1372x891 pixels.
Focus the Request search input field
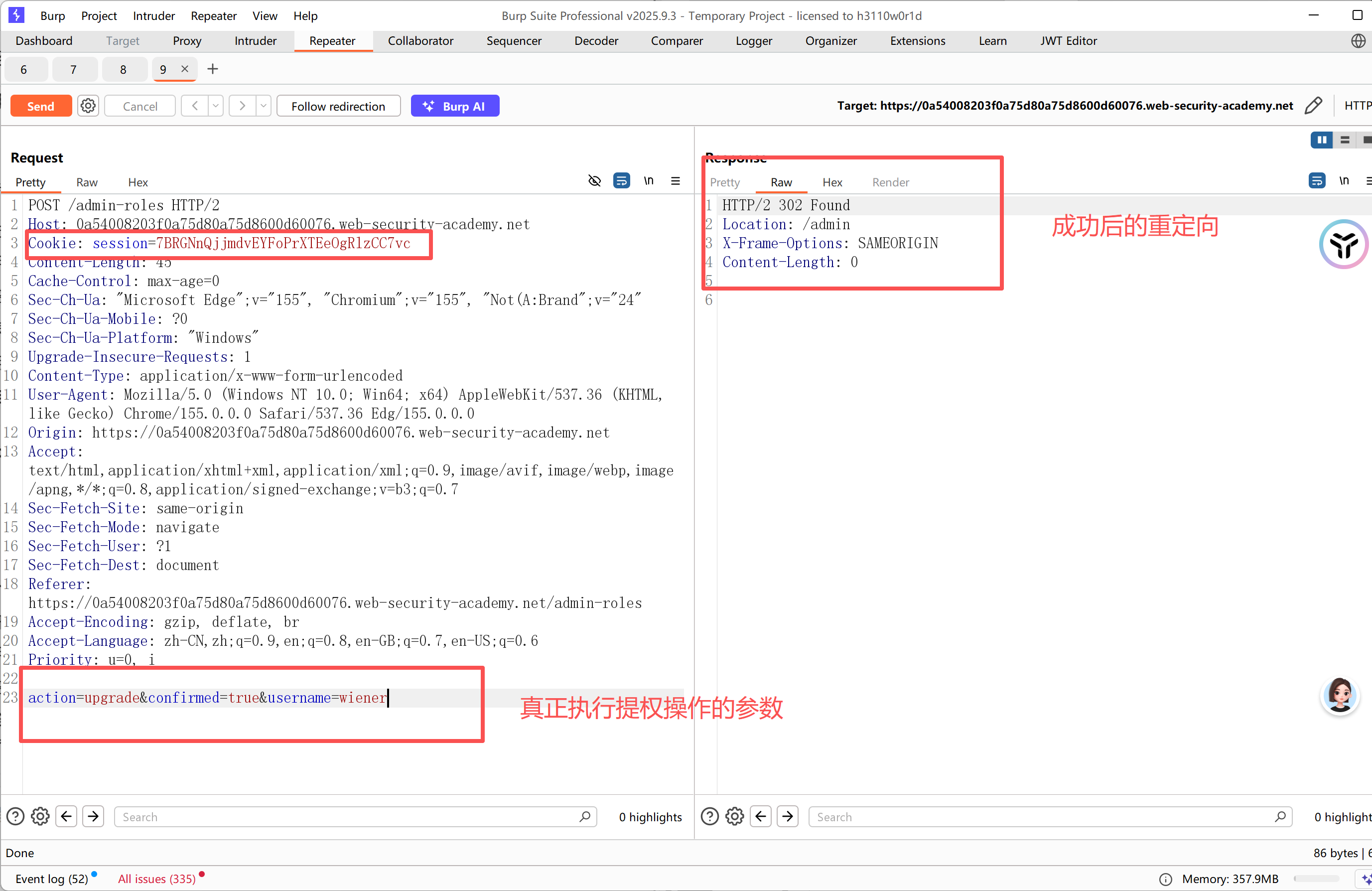click(356, 817)
